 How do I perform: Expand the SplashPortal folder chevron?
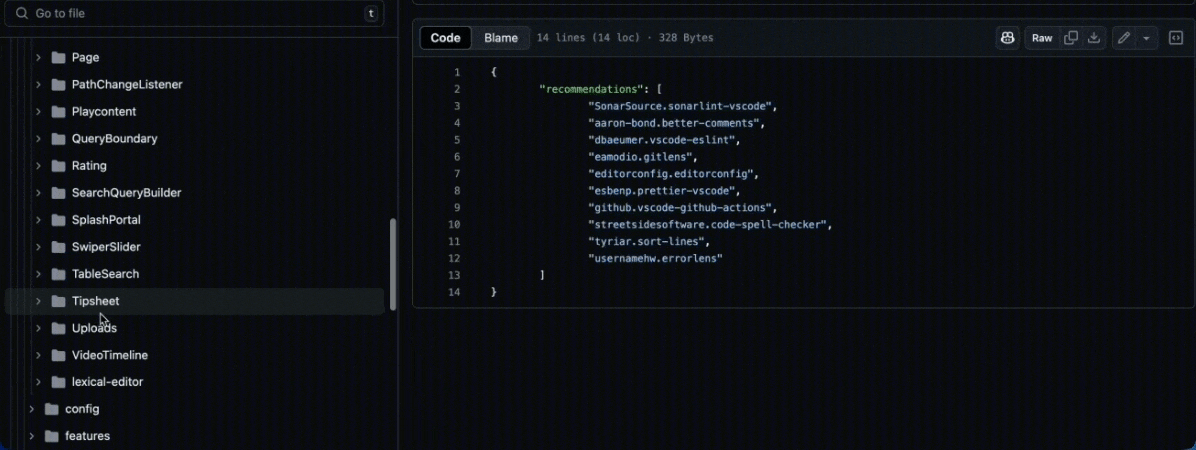38,220
